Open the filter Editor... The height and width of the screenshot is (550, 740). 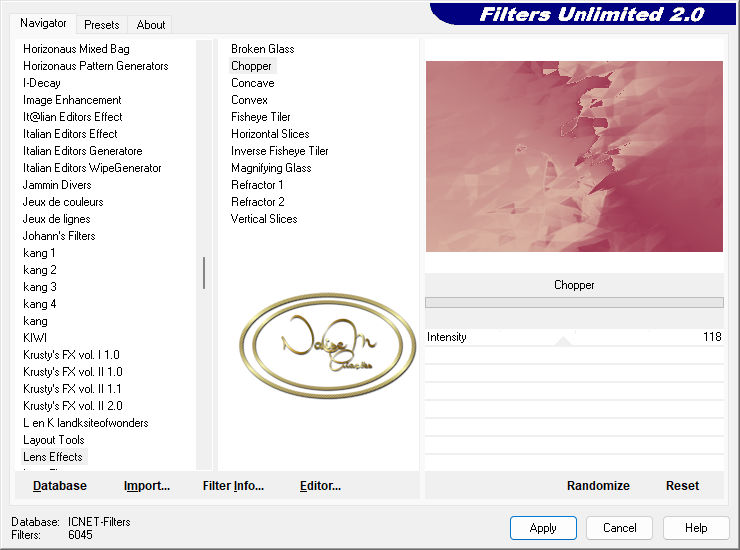tap(320, 486)
